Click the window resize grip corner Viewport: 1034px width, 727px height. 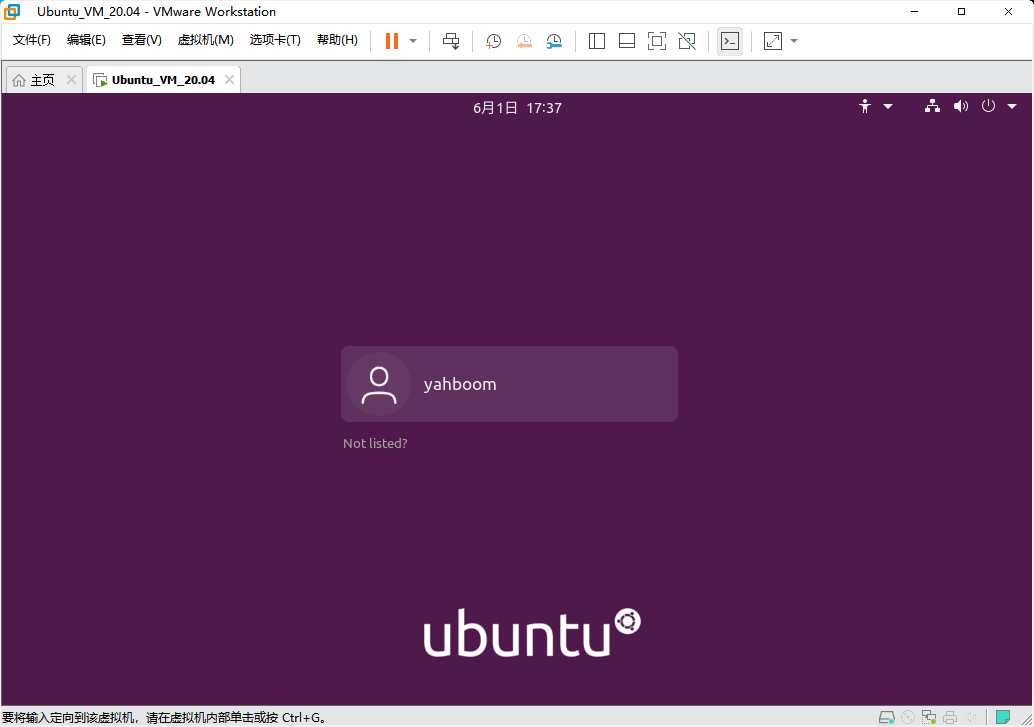coord(1027,720)
